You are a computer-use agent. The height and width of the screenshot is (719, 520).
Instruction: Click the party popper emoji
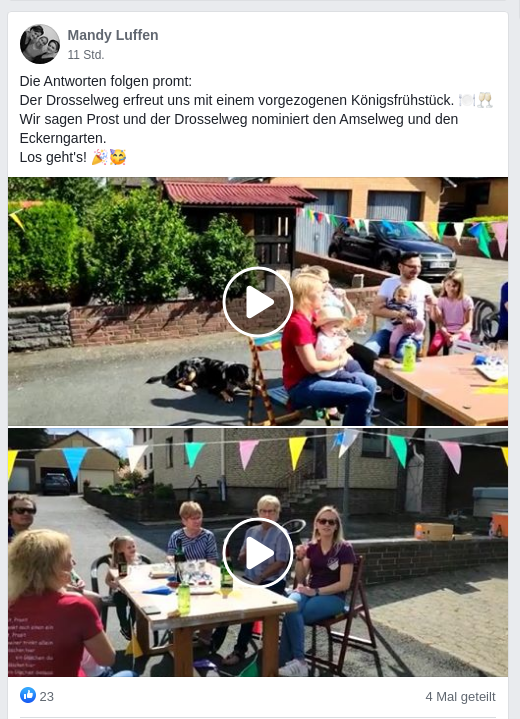(x=100, y=157)
